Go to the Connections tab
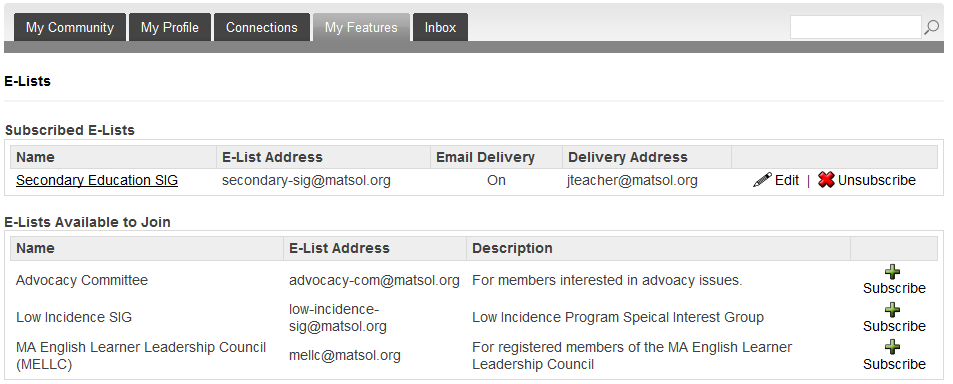953x384 pixels. coord(262,27)
